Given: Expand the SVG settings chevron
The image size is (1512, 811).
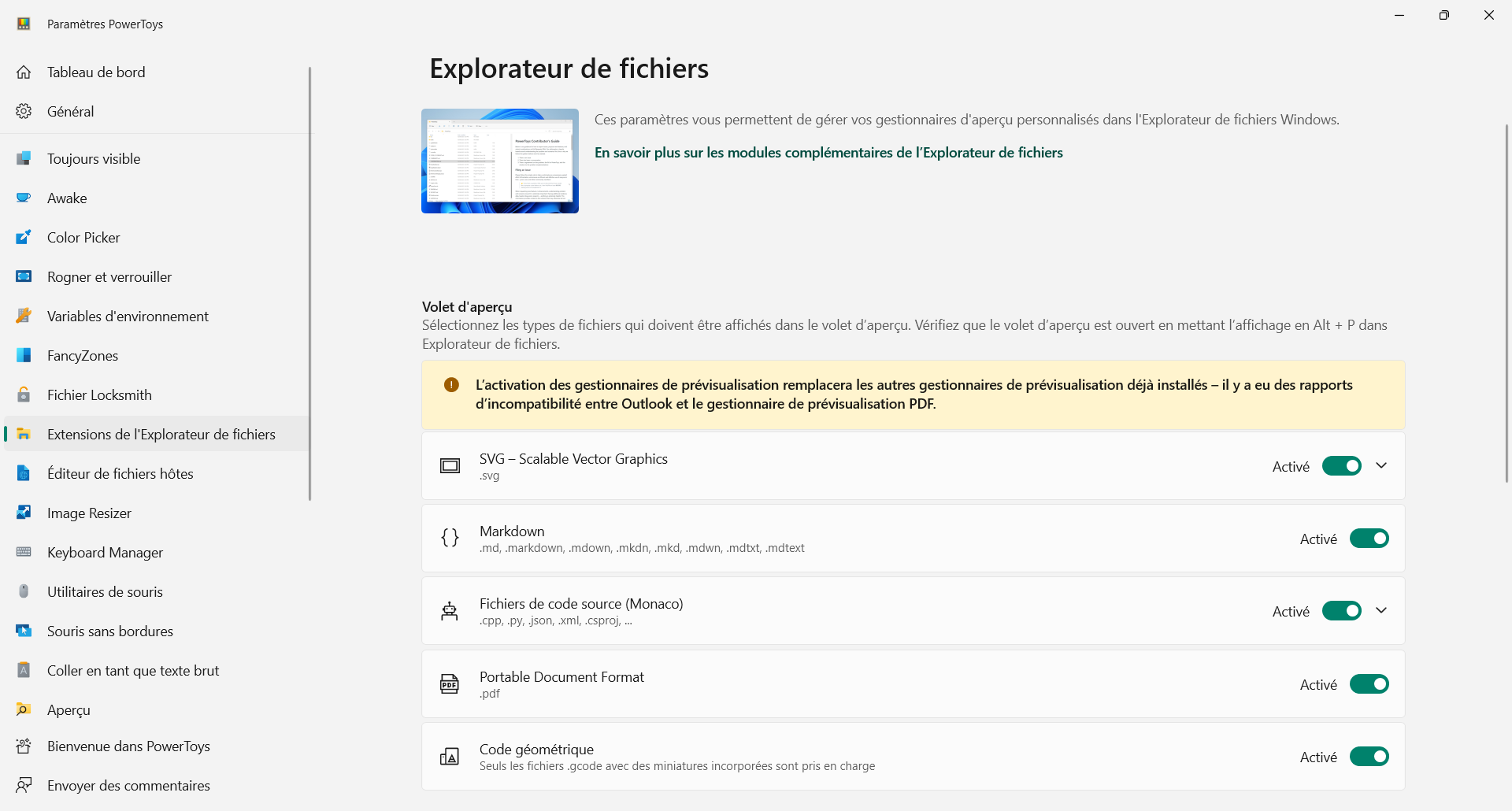Looking at the screenshot, I should point(1381,466).
